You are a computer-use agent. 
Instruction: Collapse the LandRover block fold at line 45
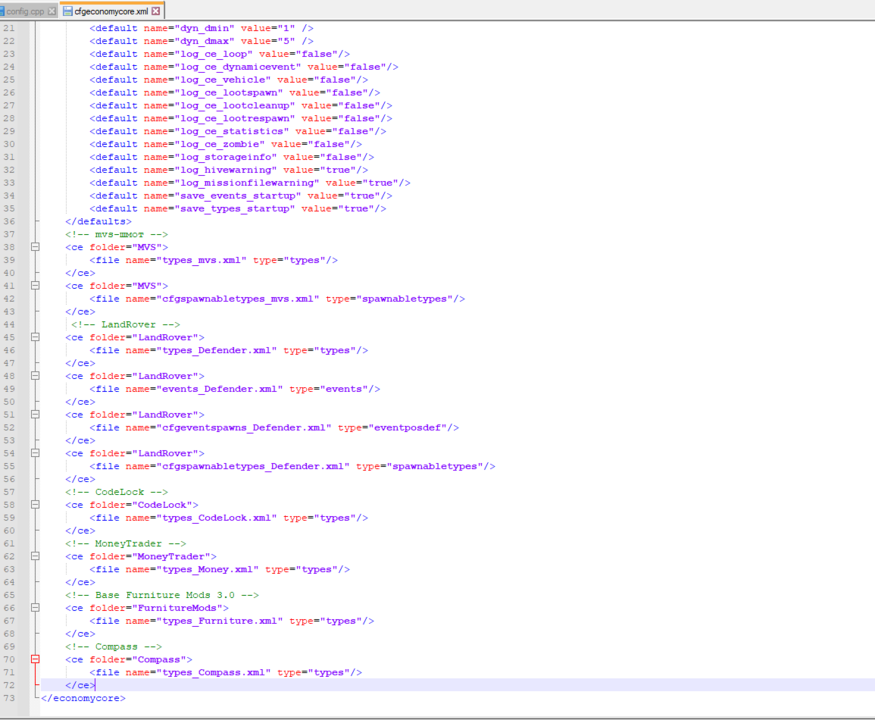click(35, 337)
